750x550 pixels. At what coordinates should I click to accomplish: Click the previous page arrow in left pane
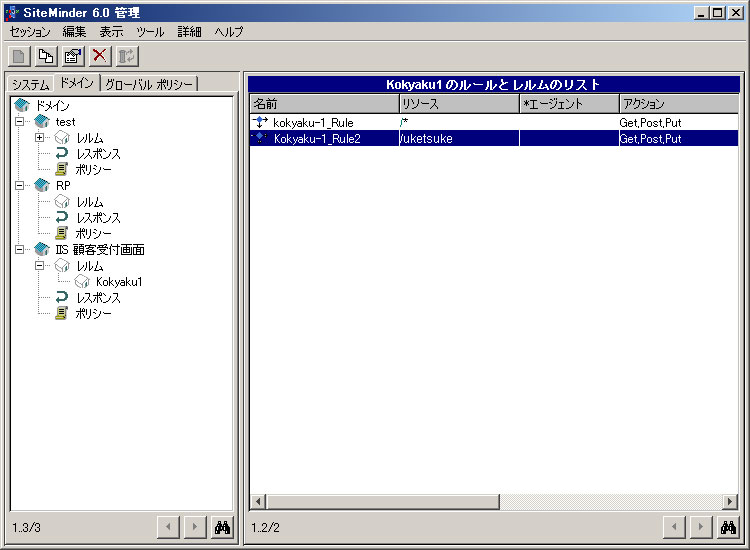(x=168, y=528)
